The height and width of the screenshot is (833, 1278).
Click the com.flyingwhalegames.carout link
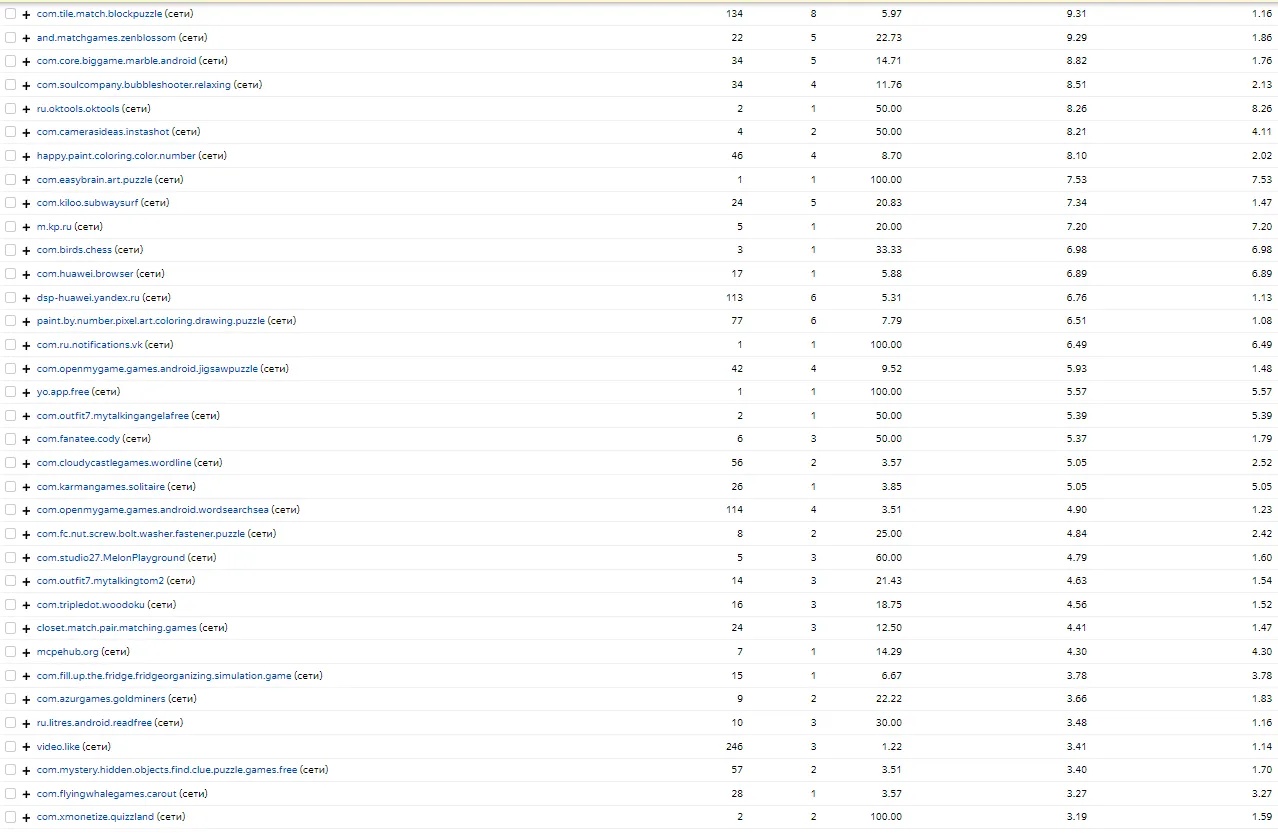(x=106, y=794)
